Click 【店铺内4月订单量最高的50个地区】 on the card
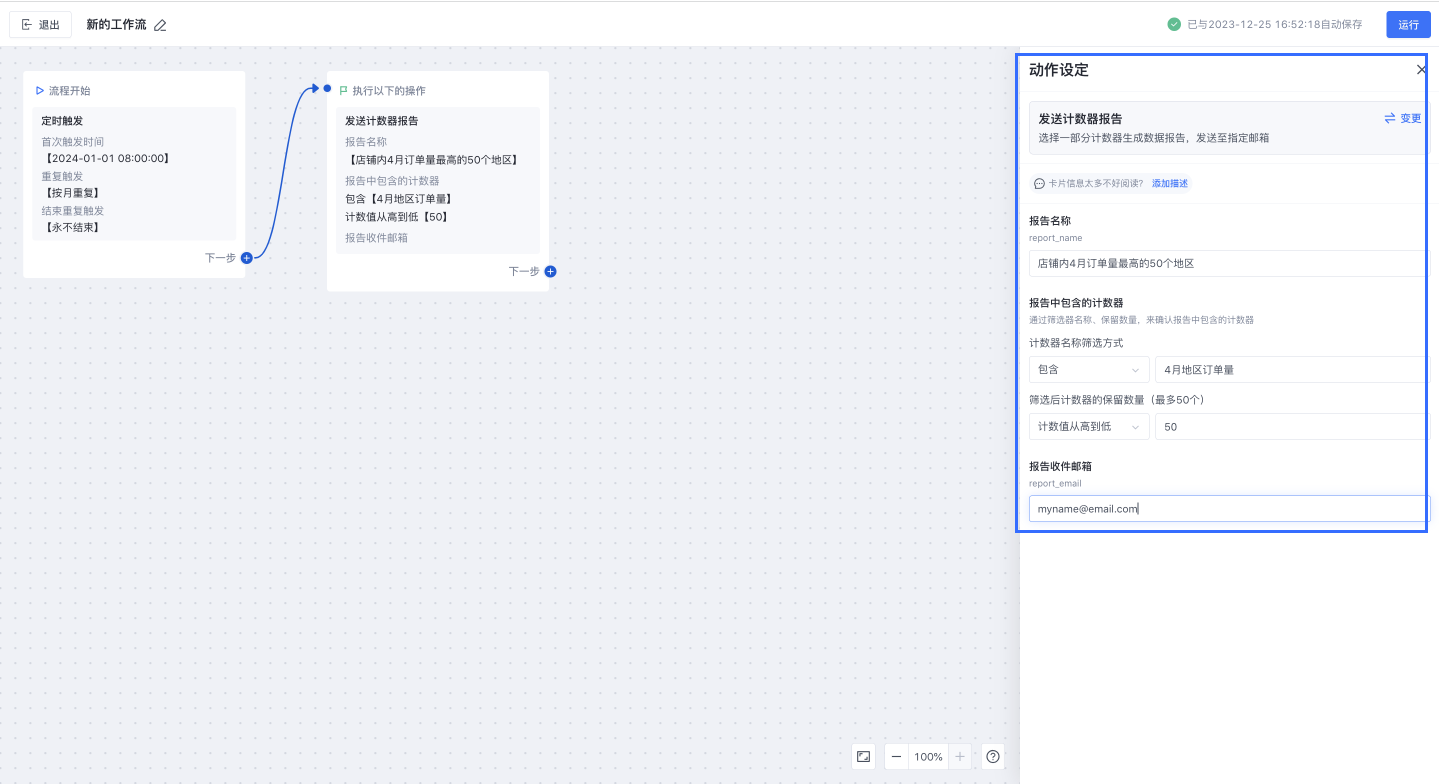 433,160
